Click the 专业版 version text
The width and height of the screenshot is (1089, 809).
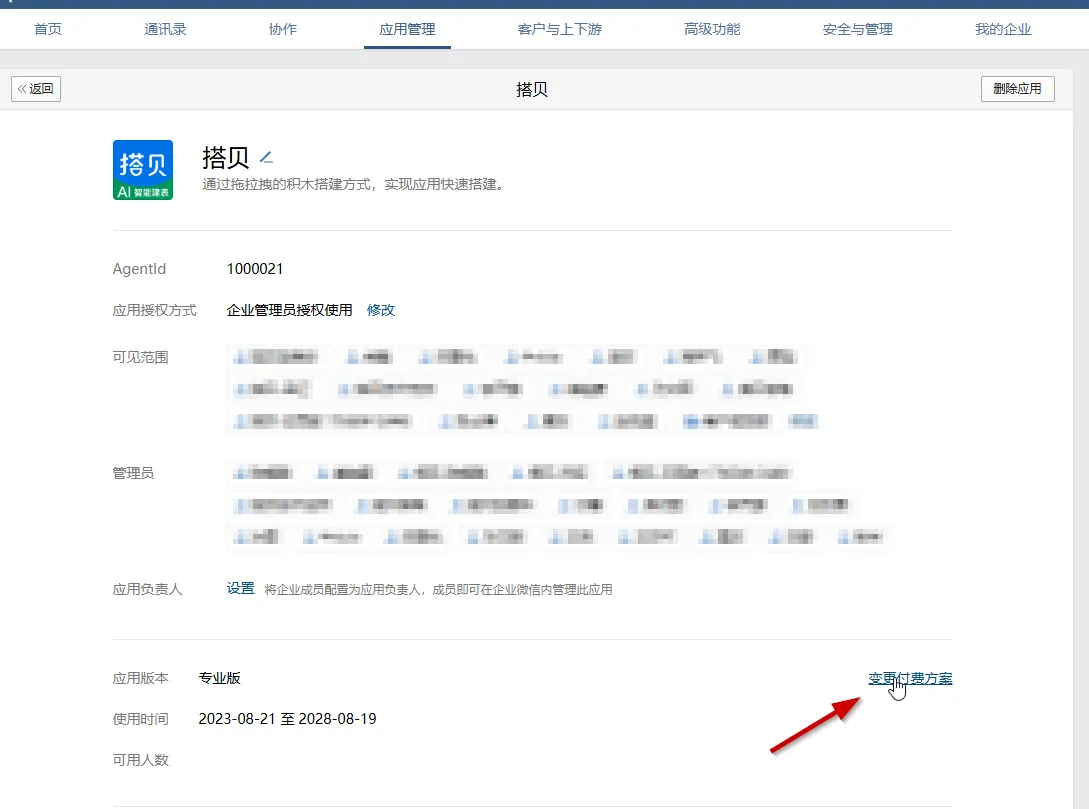click(220, 678)
